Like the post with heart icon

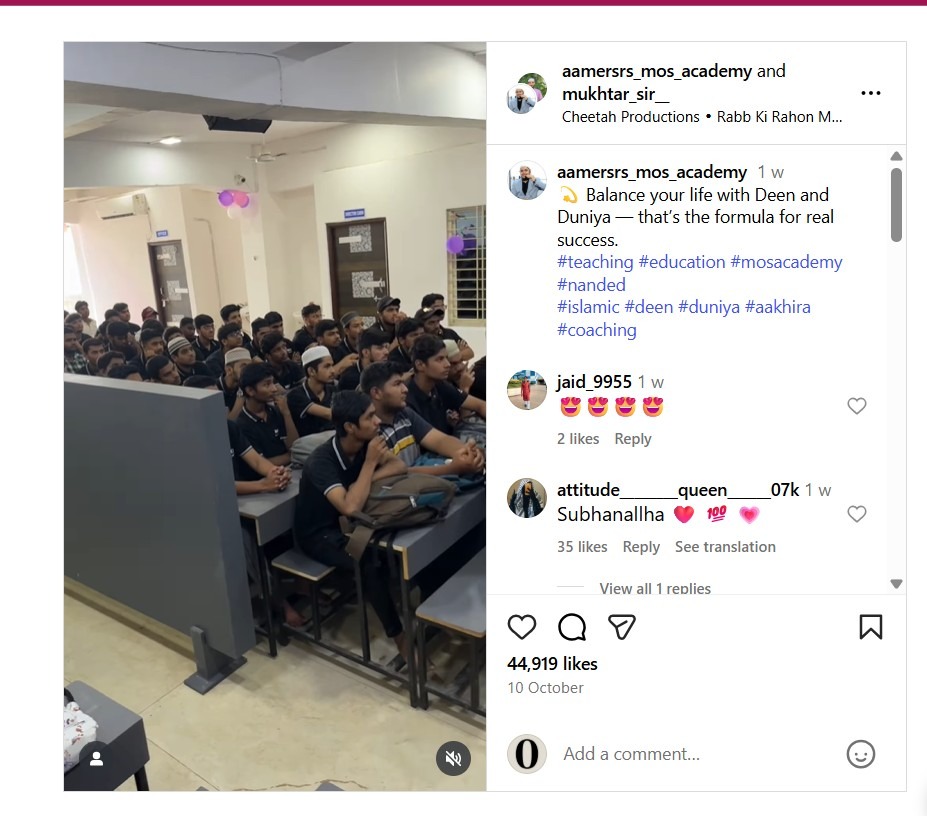[x=521, y=627]
